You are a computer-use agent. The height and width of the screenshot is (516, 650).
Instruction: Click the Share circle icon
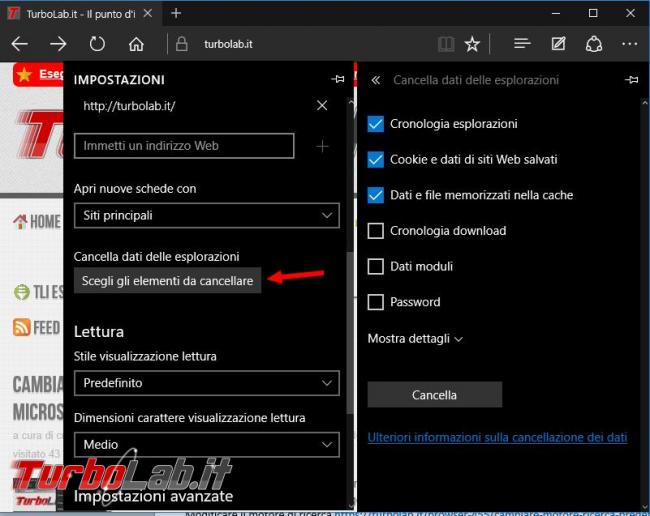594,44
